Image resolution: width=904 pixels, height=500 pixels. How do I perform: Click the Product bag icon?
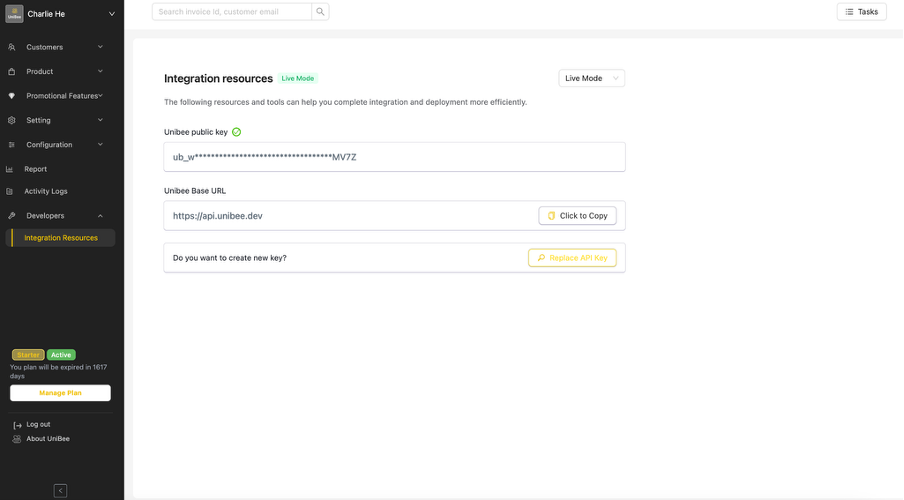(12, 72)
